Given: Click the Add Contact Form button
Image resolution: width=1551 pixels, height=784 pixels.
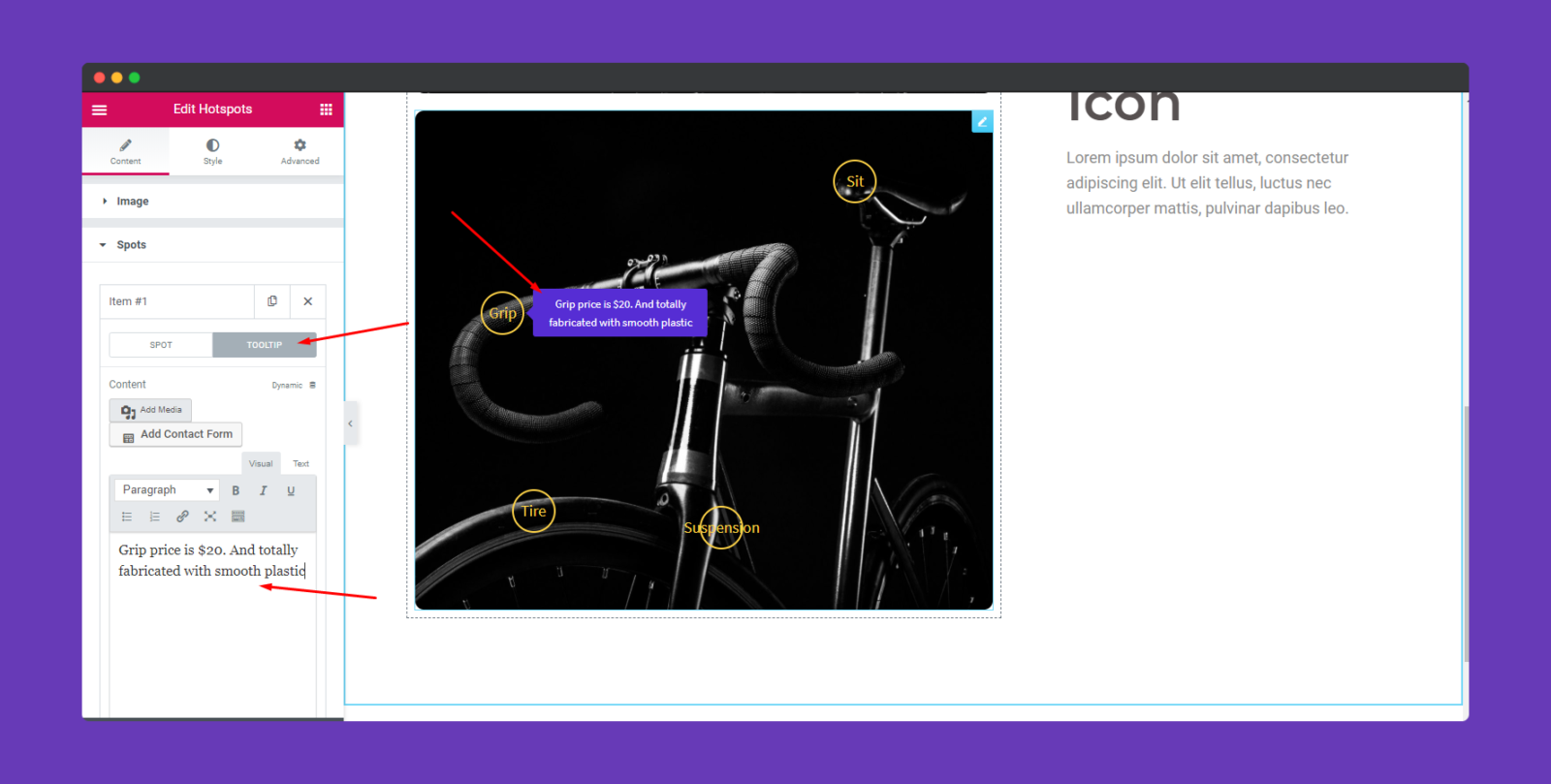Looking at the screenshot, I should pos(175,434).
